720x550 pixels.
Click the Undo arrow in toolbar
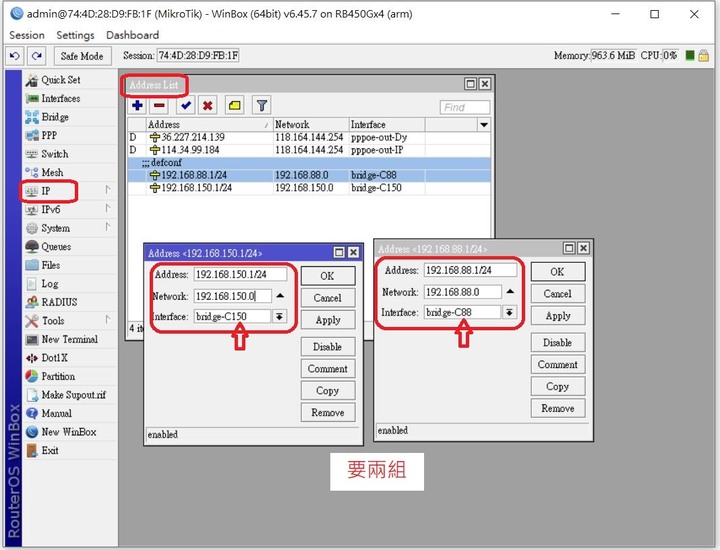click(x=15, y=56)
